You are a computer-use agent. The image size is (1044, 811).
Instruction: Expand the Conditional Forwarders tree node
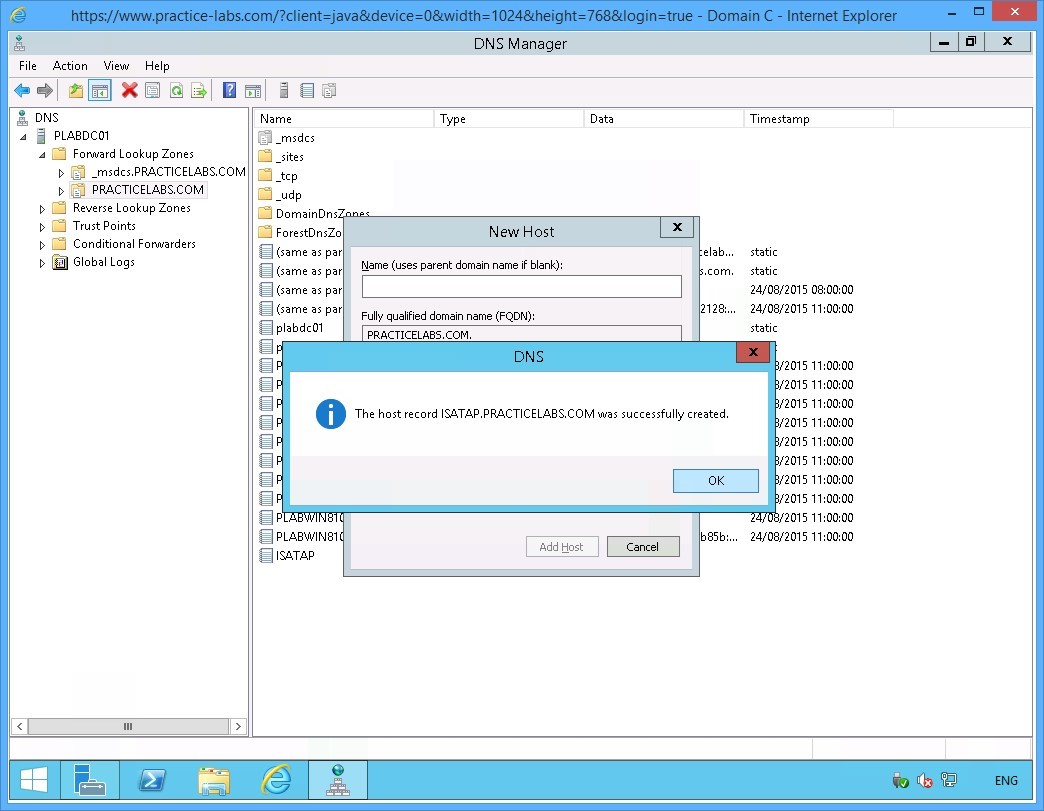pyautogui.click(x=42, y=245)
